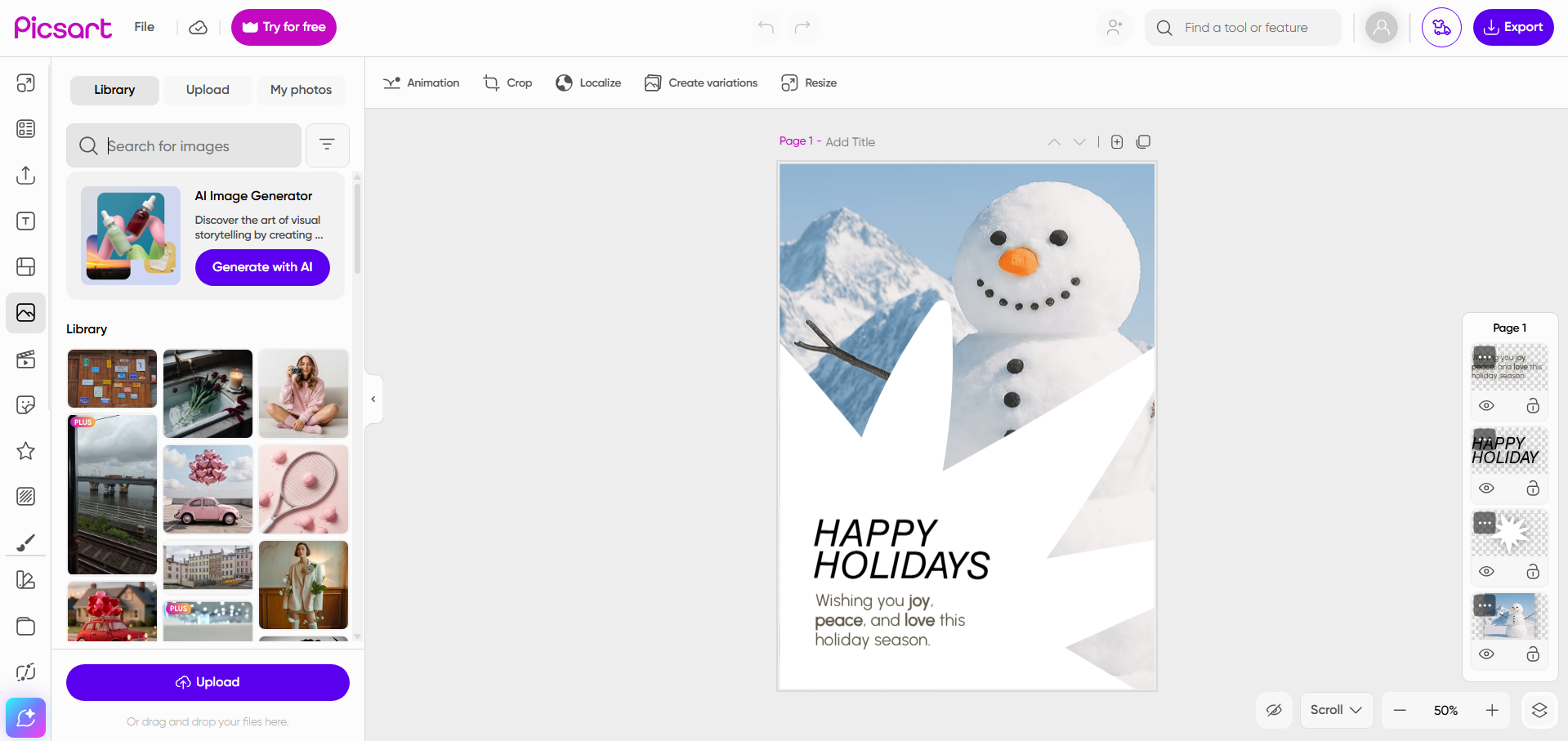Open the Scroll view mode dropdown
The image size is (1568, 741).
[1336, 710]
